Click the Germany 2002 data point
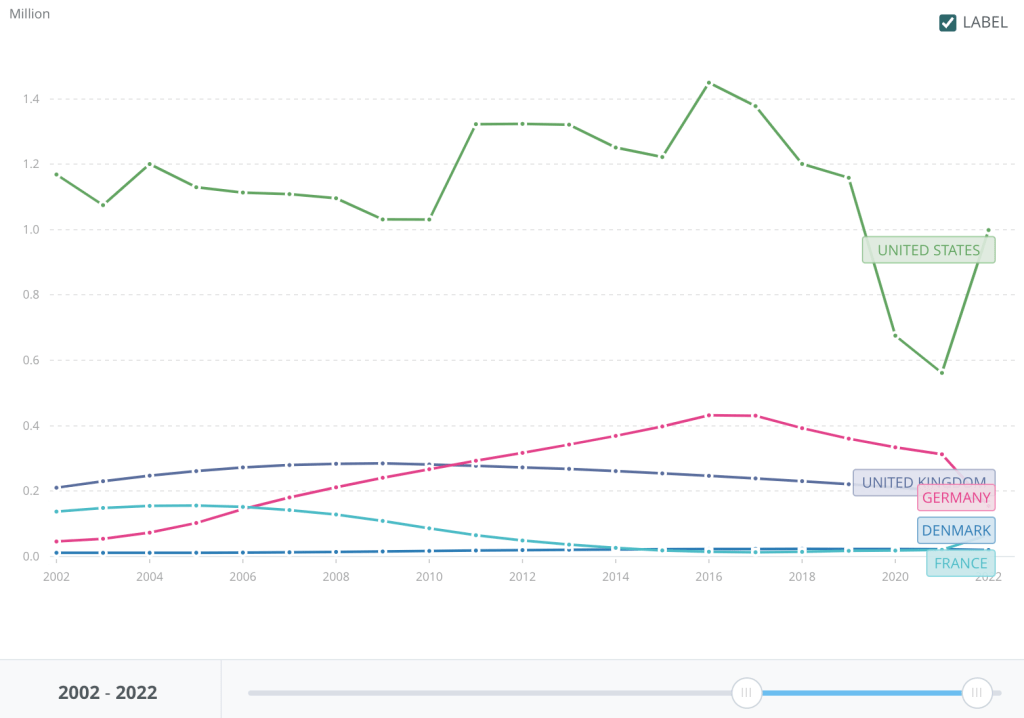 (57, 542)
